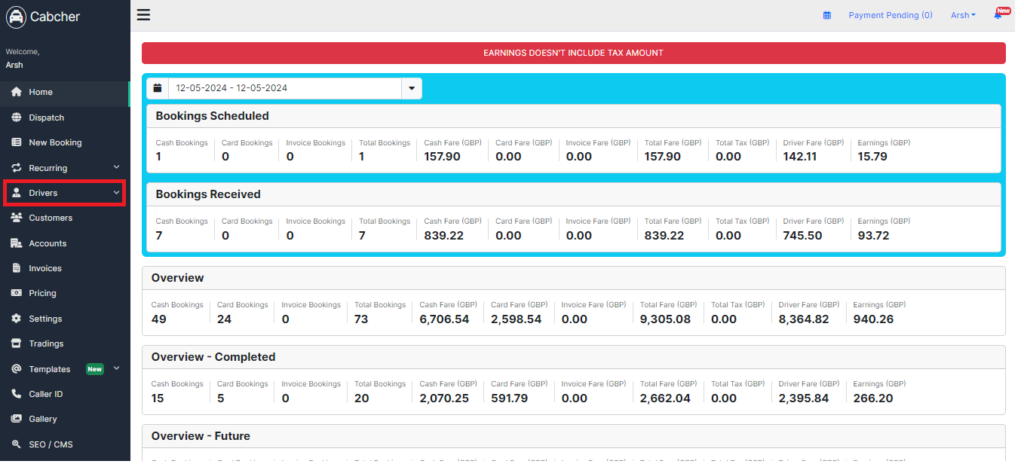Click the Cabcher car logo icon
The image size is (1024, 464).
pos(16,17)
